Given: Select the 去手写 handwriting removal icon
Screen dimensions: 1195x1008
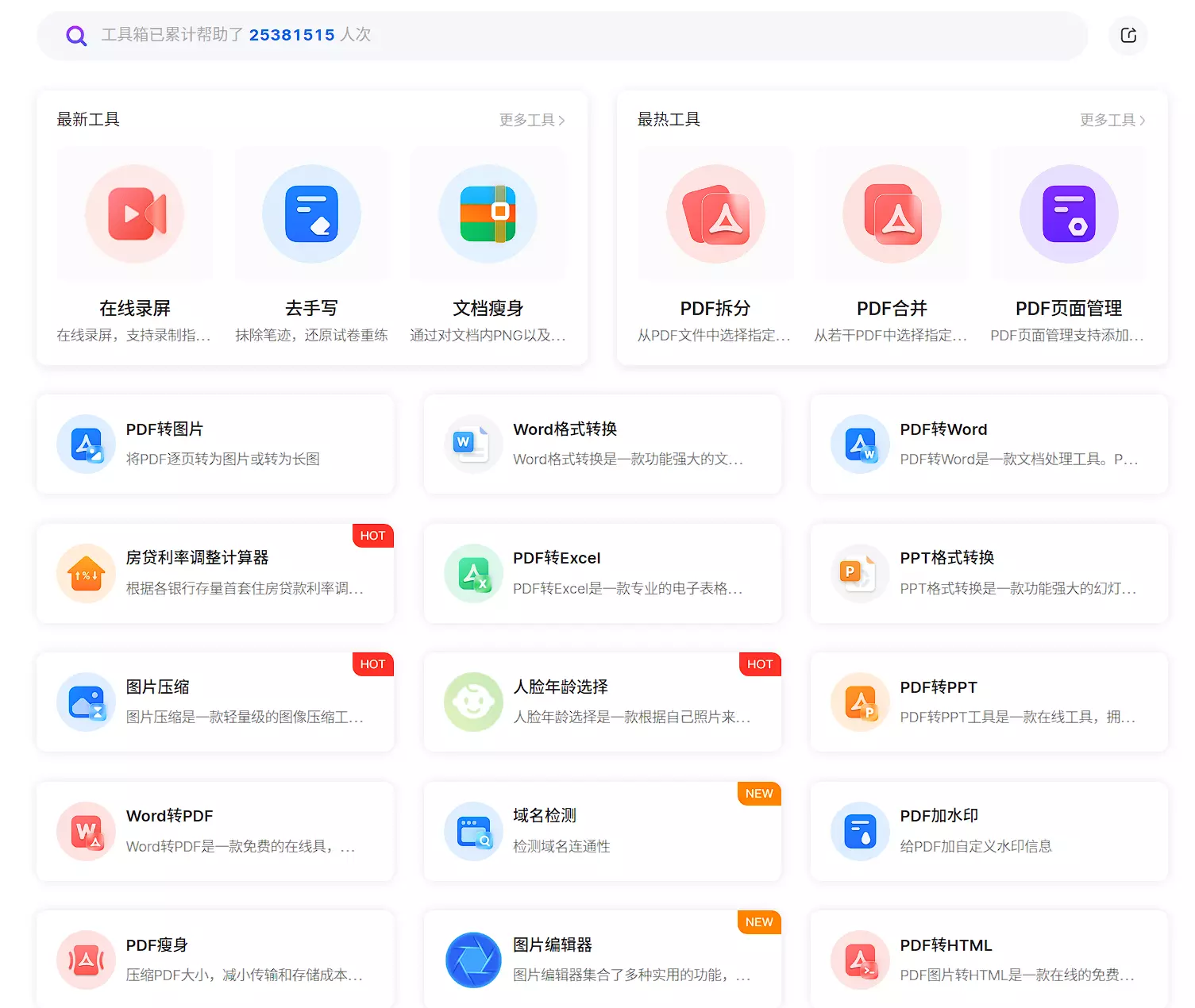Looking at the screenshot, I should coord(311,214).
